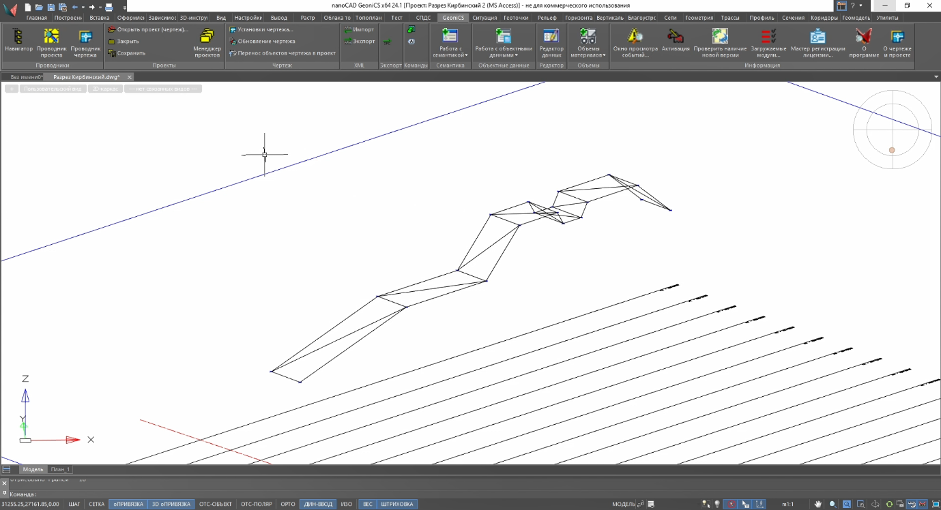Switch to the Рельеф ribbon tab
The image size is (941, 510).
pyautogui.click(x=546, y=18)
